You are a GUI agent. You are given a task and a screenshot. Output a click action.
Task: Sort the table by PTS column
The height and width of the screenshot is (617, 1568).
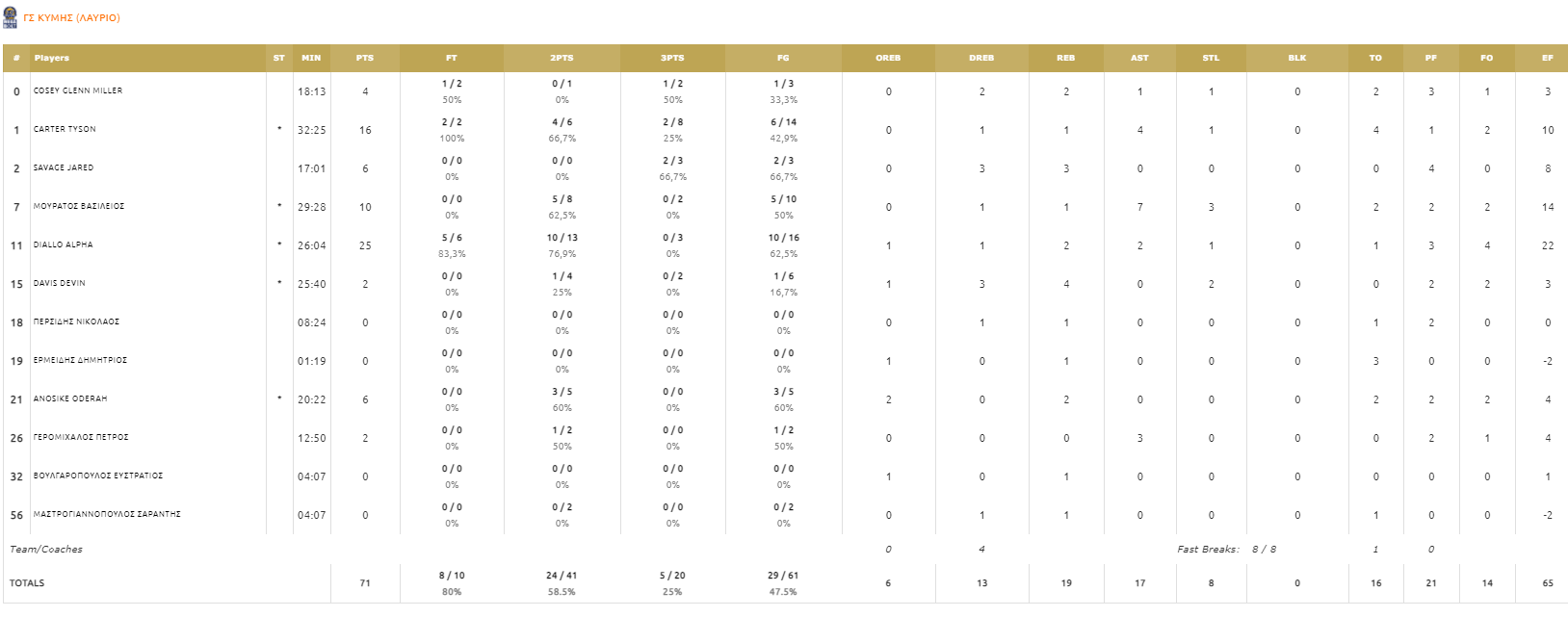pyautogui.click(x=365, y=58)
